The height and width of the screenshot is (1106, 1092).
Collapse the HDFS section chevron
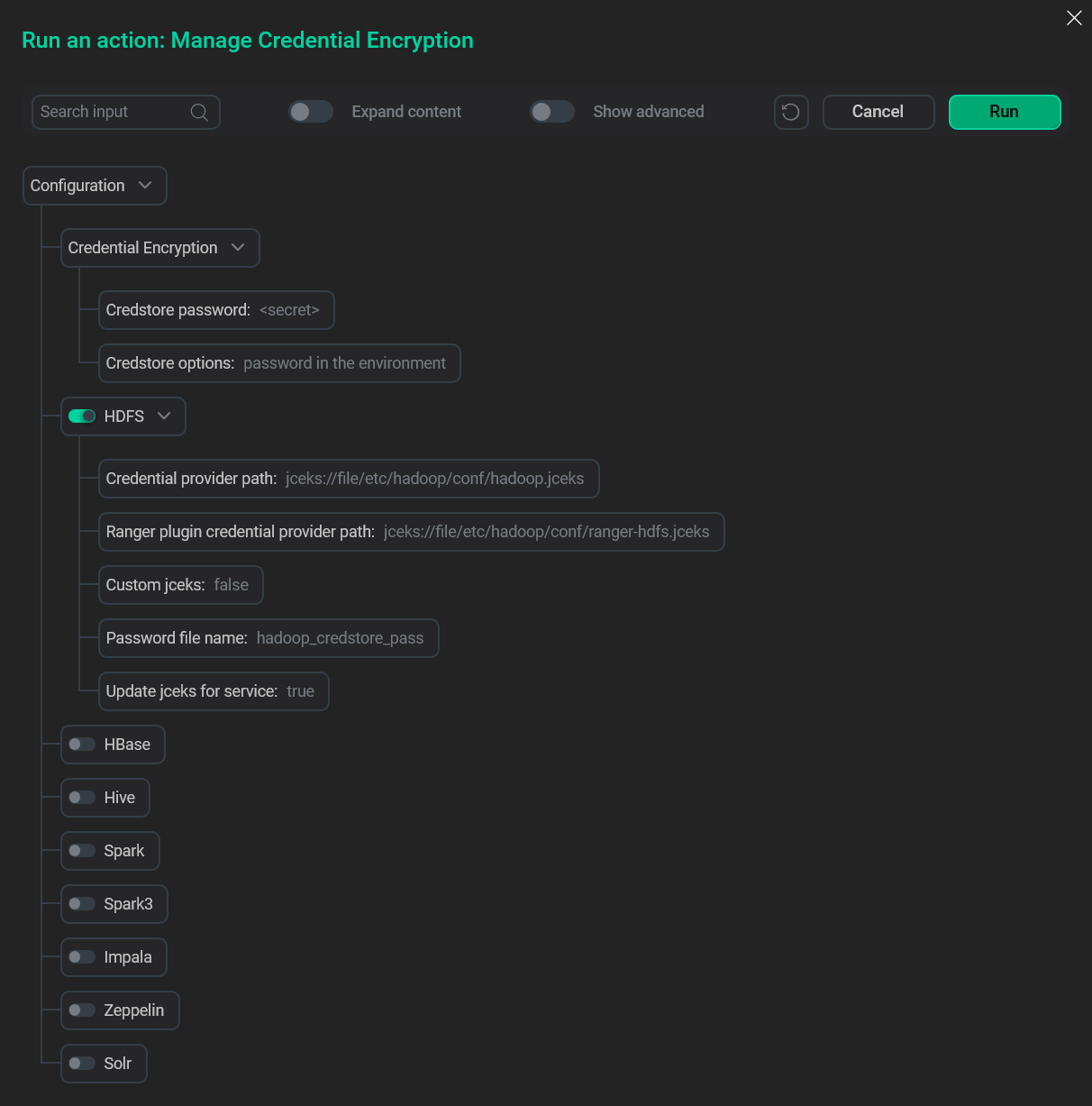(164, 416)
